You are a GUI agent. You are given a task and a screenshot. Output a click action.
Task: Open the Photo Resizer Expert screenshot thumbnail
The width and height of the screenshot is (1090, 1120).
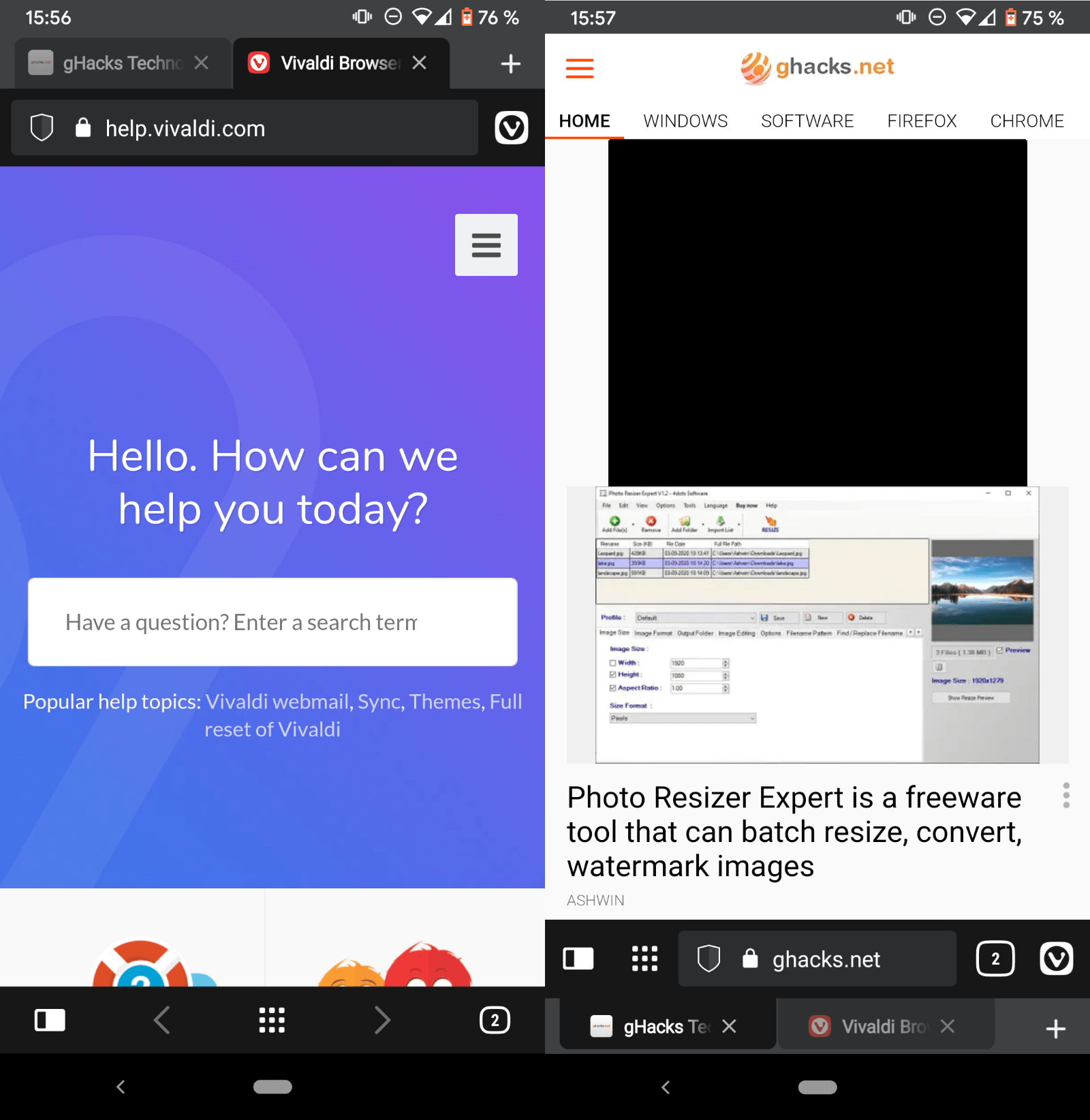(817, 625)
